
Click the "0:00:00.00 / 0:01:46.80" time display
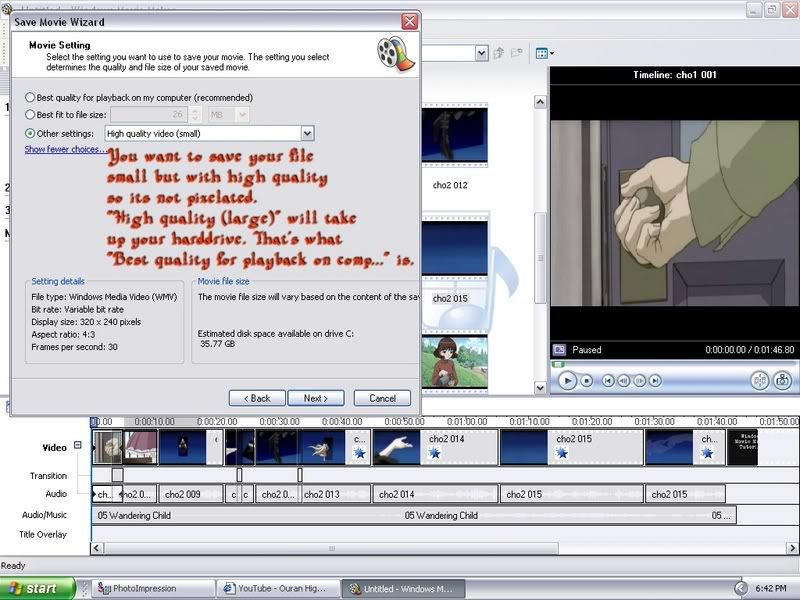point(749,350)
